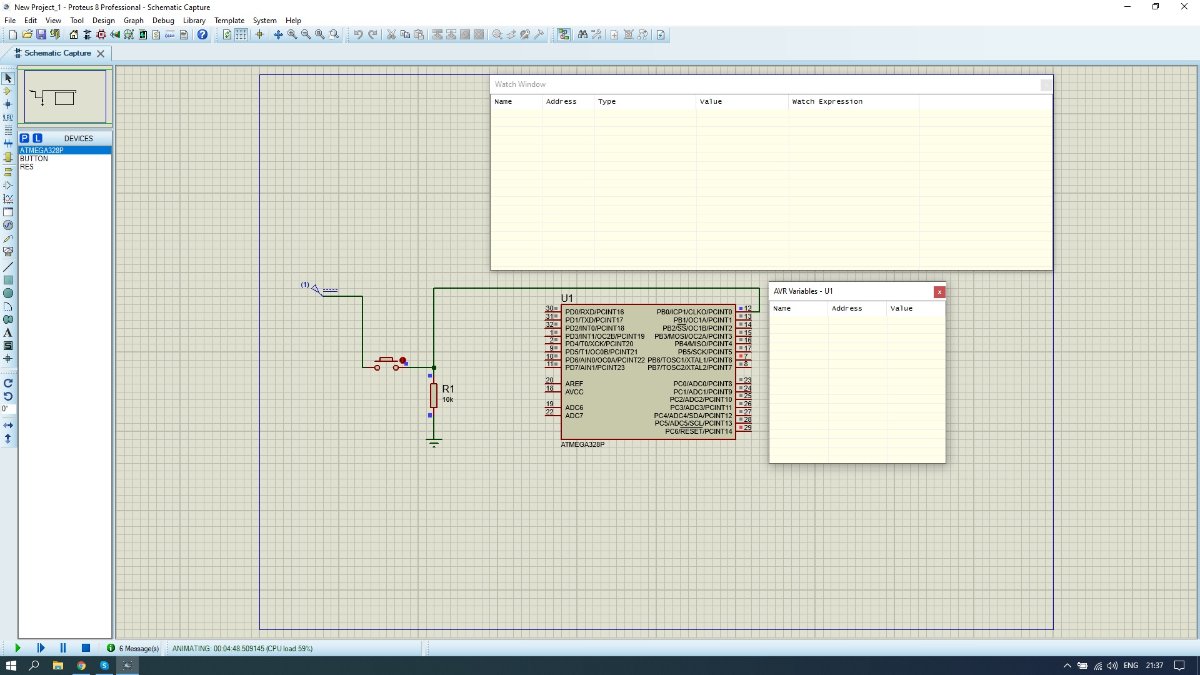This screenshot has height=675, width=1200.
Task: Click the Zoom Out magnifier icon
Action: pos(306,34)
